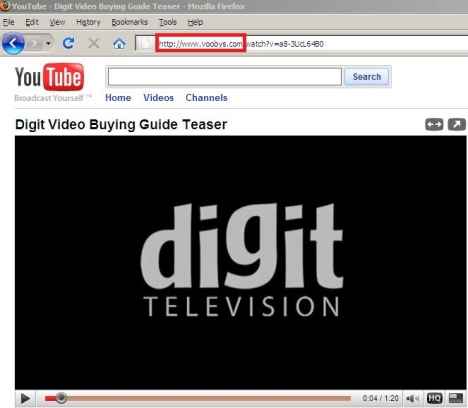Open the Edit menu

[x=32, y=22]
